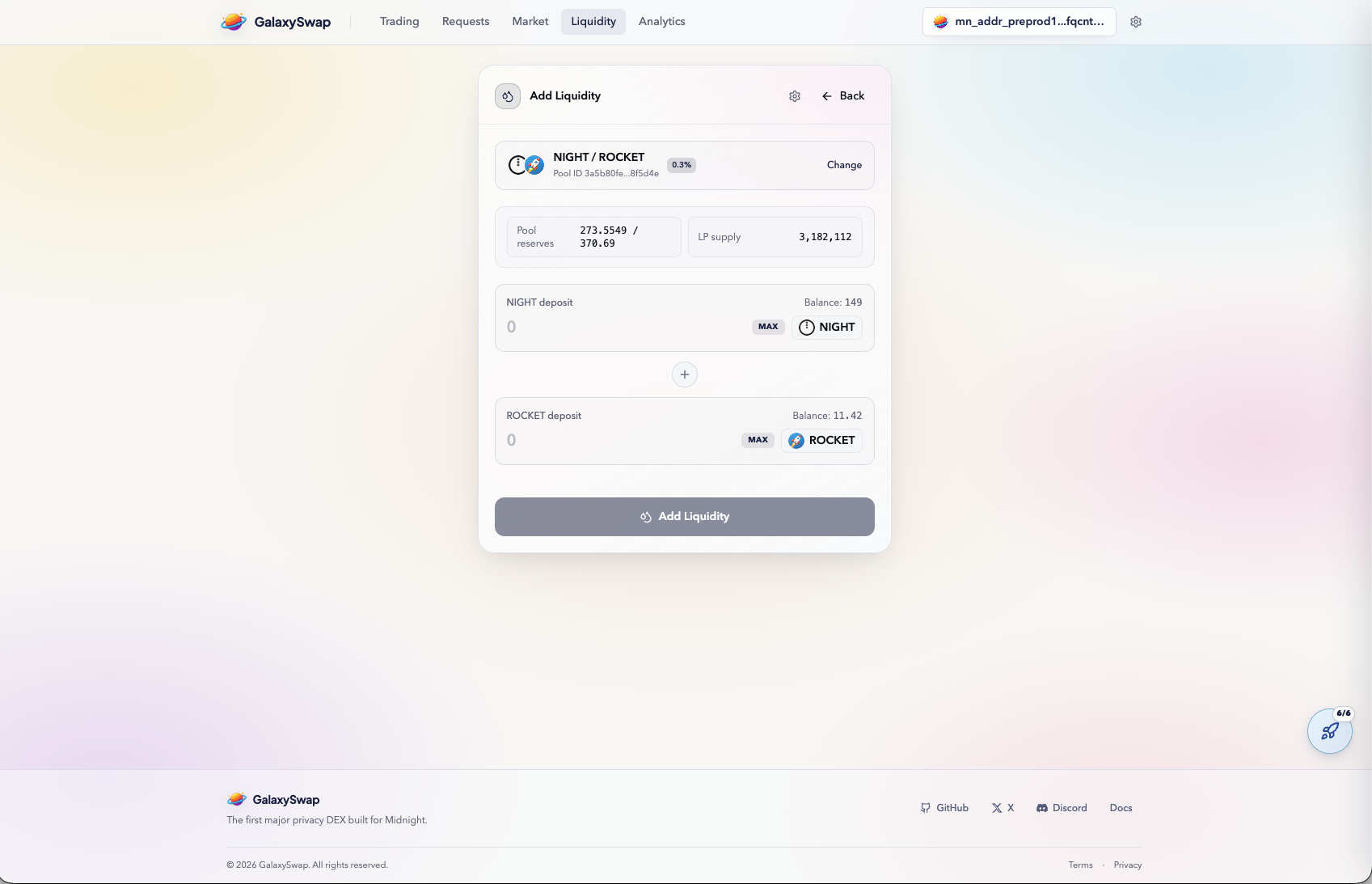Click MAX for the NIGHT deposit
The width and height of the screenshot is (1372, 884).
767,327
